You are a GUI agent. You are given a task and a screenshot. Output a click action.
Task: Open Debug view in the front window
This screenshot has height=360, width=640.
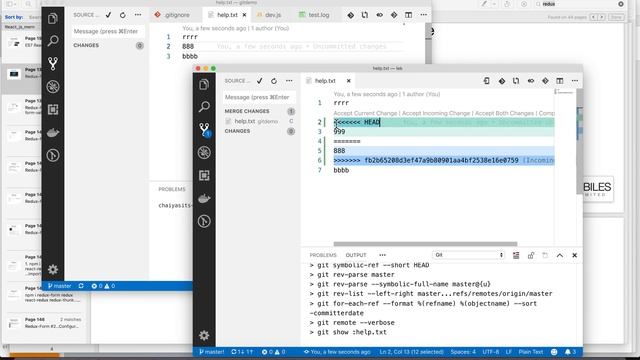pyautogui.click(x=204, y=153)
